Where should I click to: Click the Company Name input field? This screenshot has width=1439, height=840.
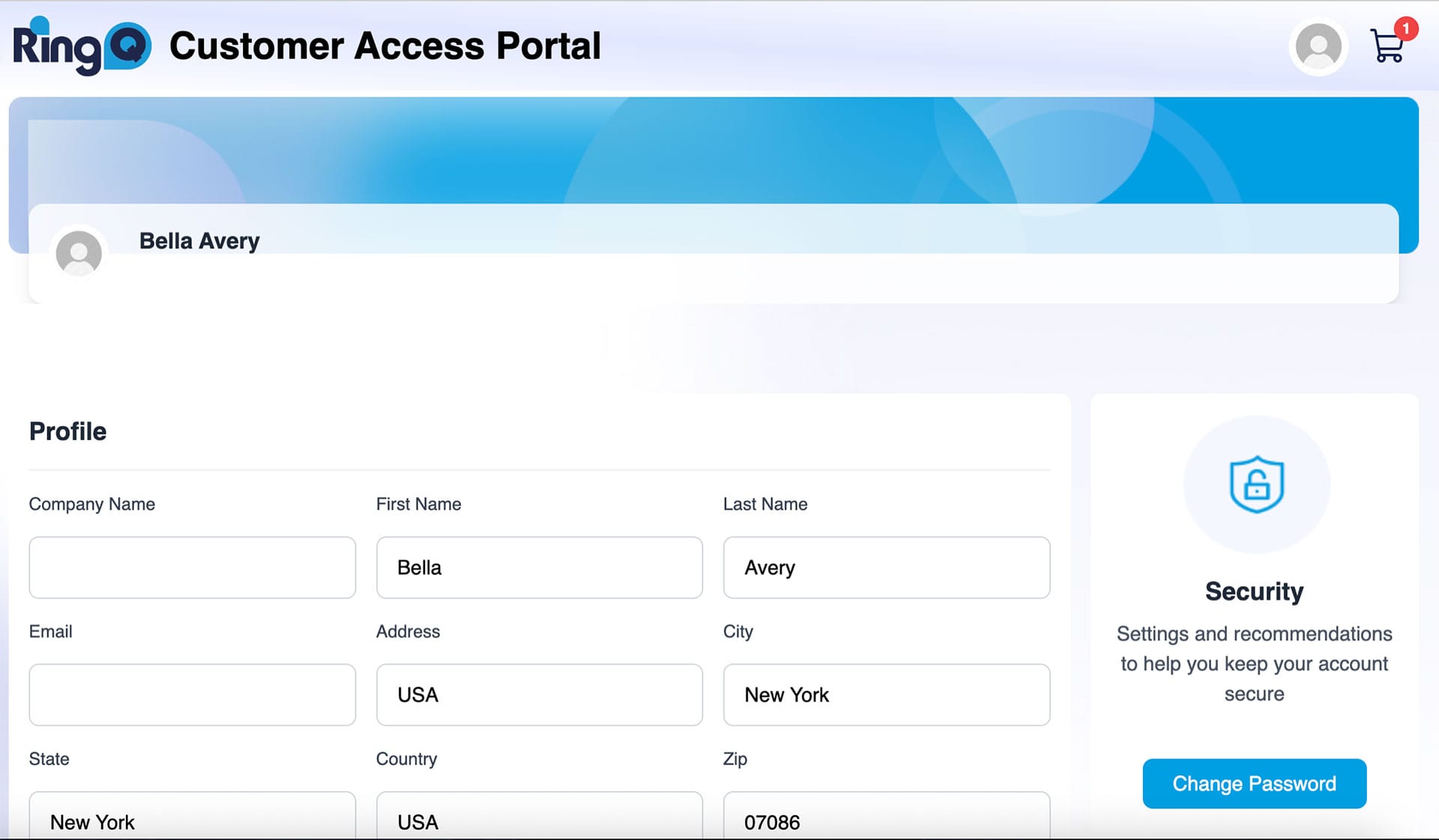192,567
